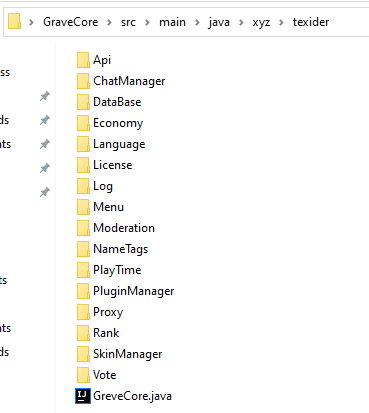369x413 pixels.
Task: Click the Vote folder icon
Action: coord(83,375)
